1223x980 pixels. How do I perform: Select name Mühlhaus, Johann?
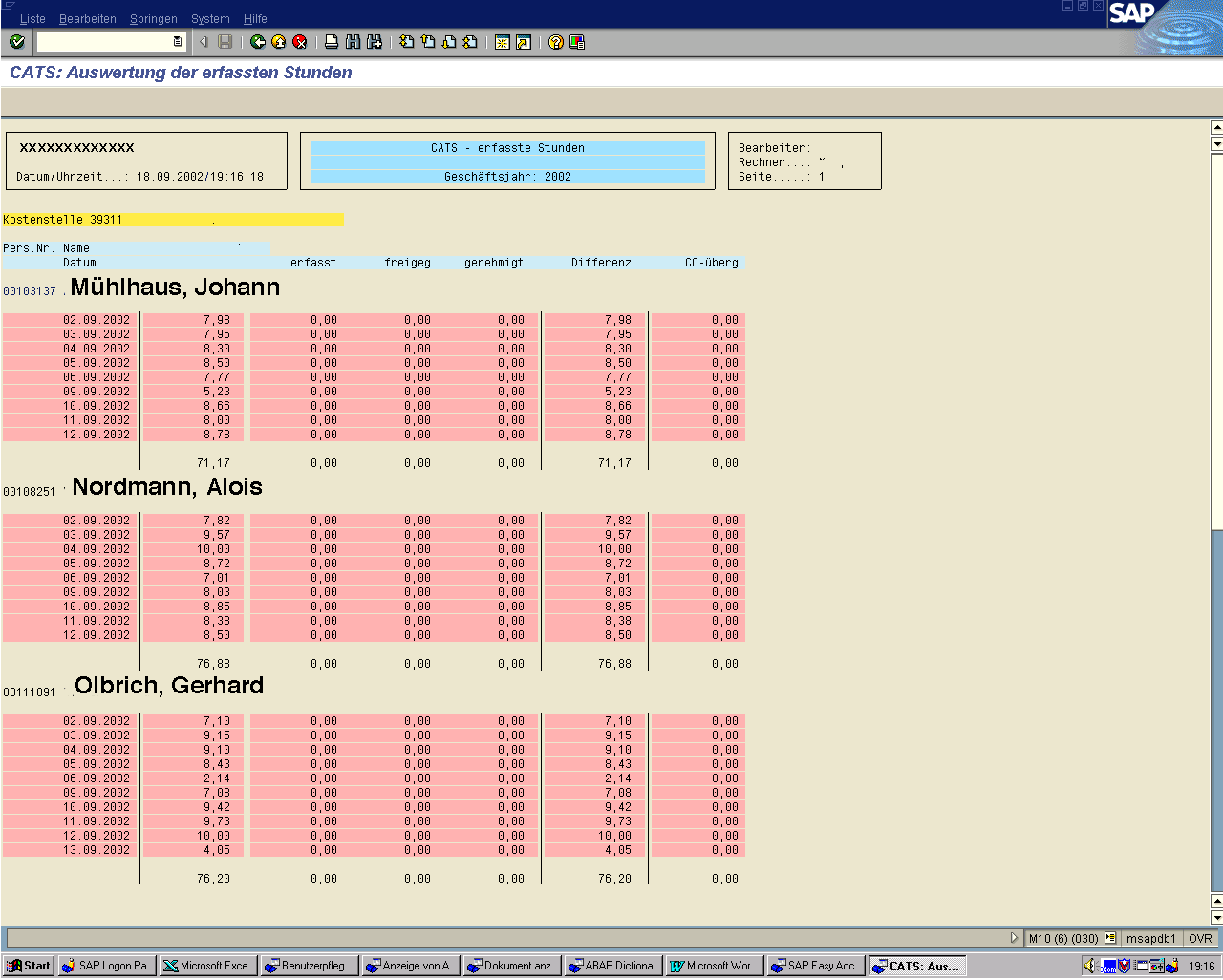click(176, 288)
